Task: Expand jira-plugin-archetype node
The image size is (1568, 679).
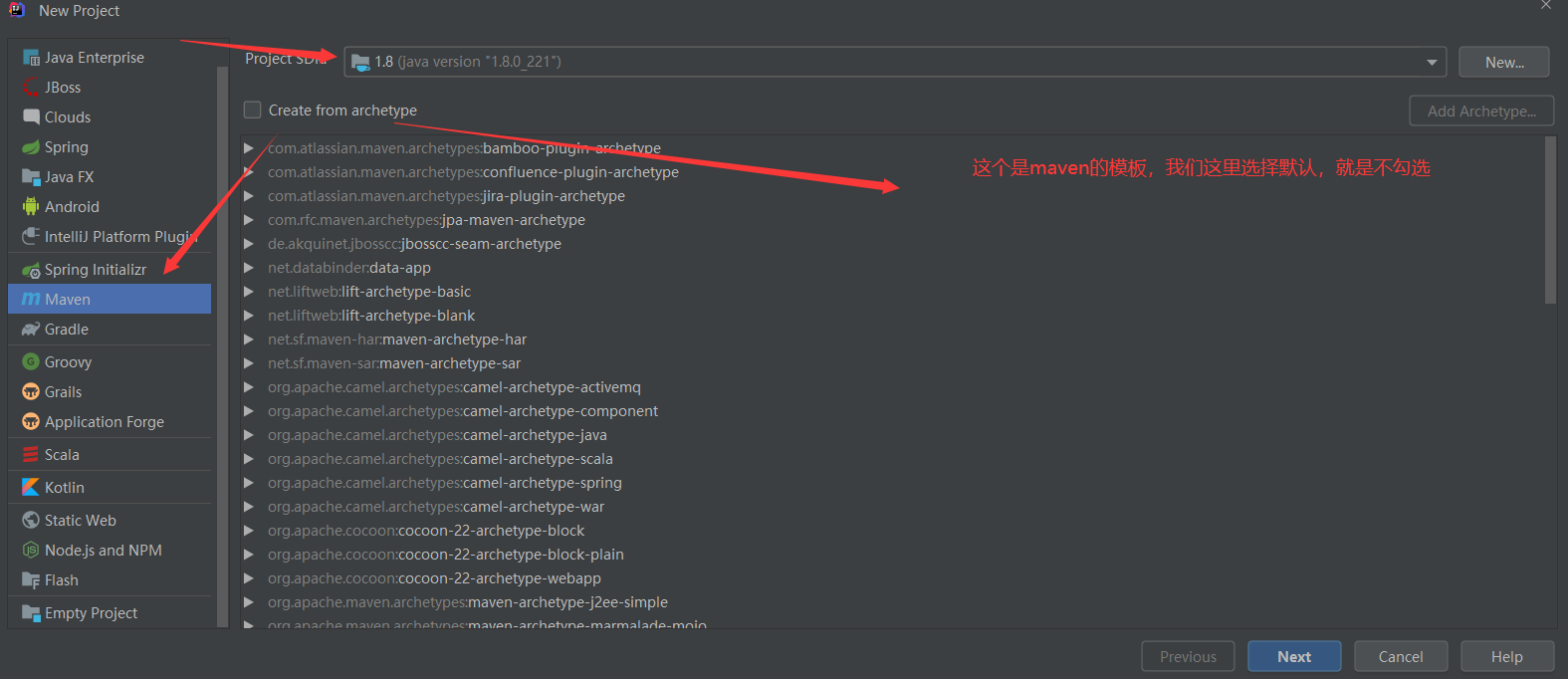Action: (249, 196)
